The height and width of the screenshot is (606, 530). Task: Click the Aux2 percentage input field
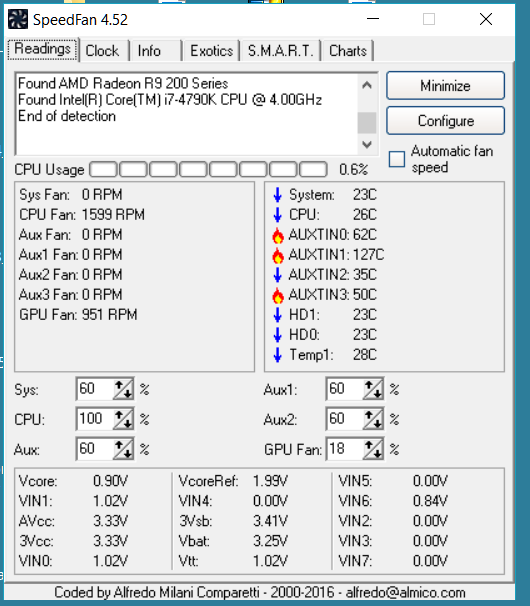pyautogui.click(x=344, y=419)
